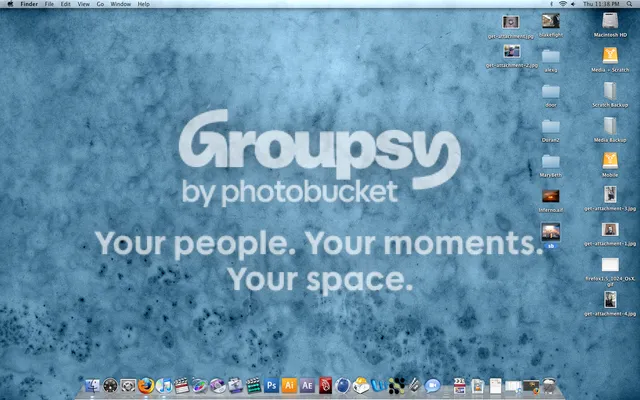Select the door folder
Image resolution: width=640 pixels, height=400 pixels.
coord(551,91)
